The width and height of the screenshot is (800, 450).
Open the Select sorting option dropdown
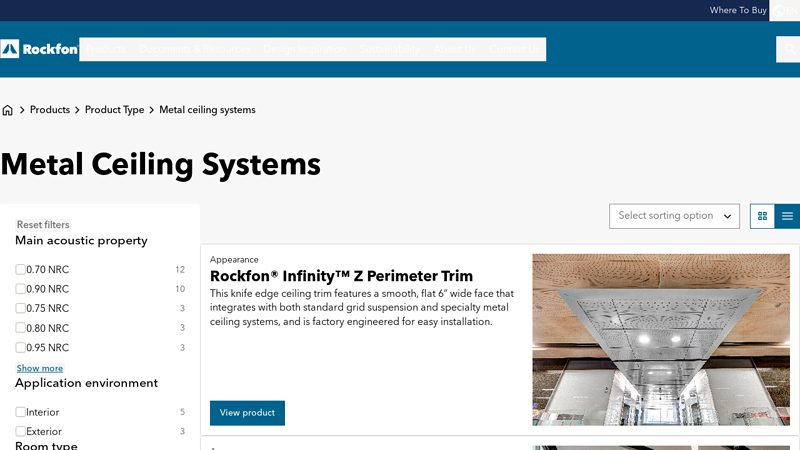(x=674, y=216)
